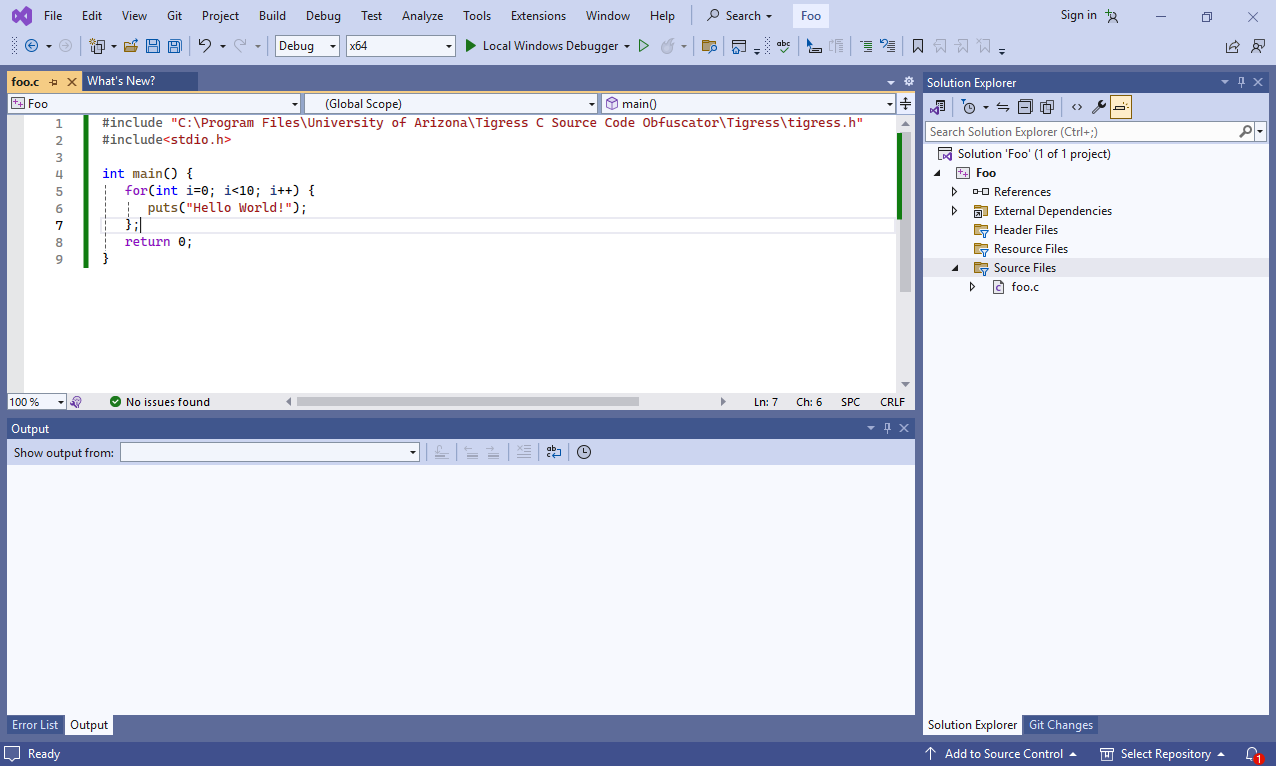
Task: Run with Local Windows Debugger
Action: 546,46
